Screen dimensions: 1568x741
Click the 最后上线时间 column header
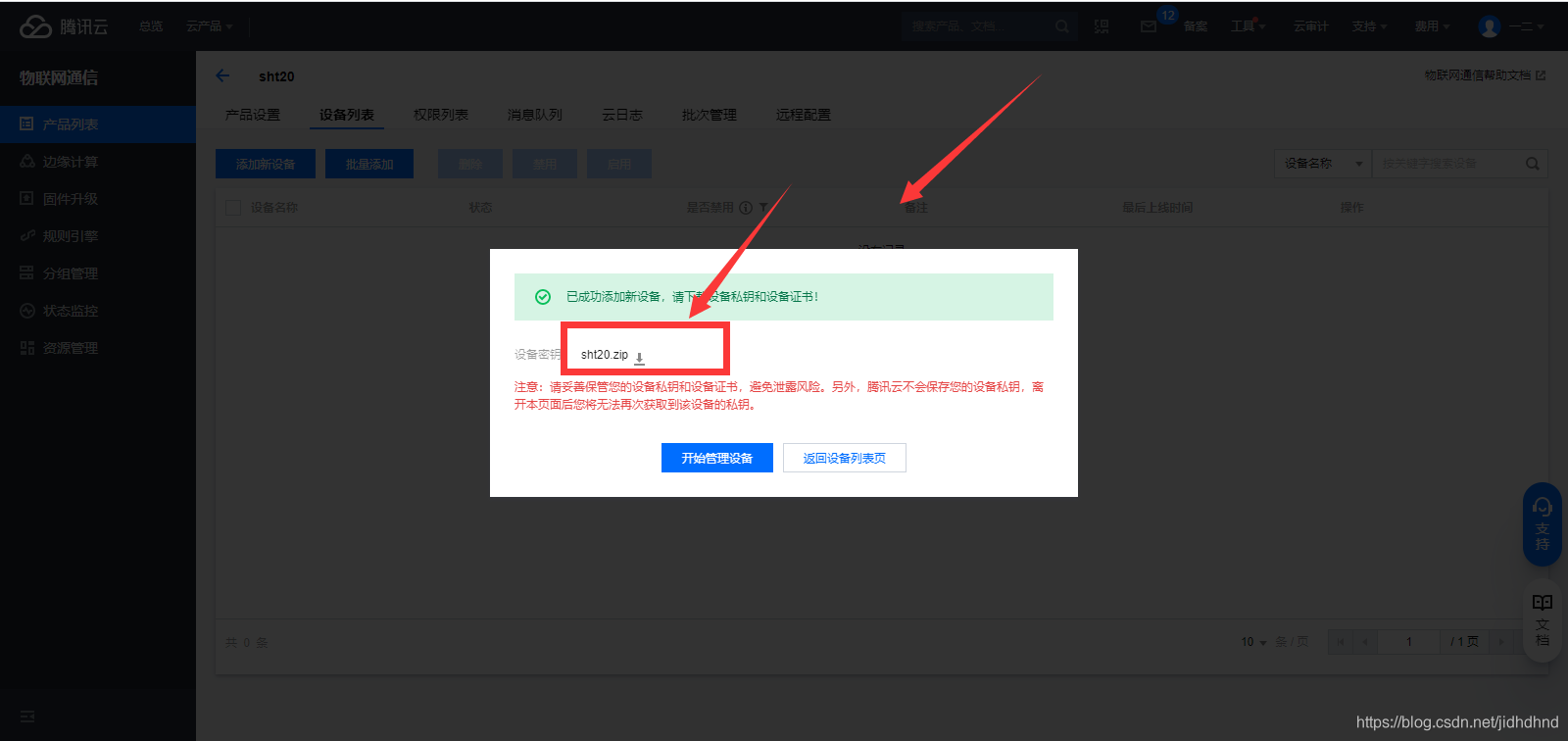click(1157, 208)
